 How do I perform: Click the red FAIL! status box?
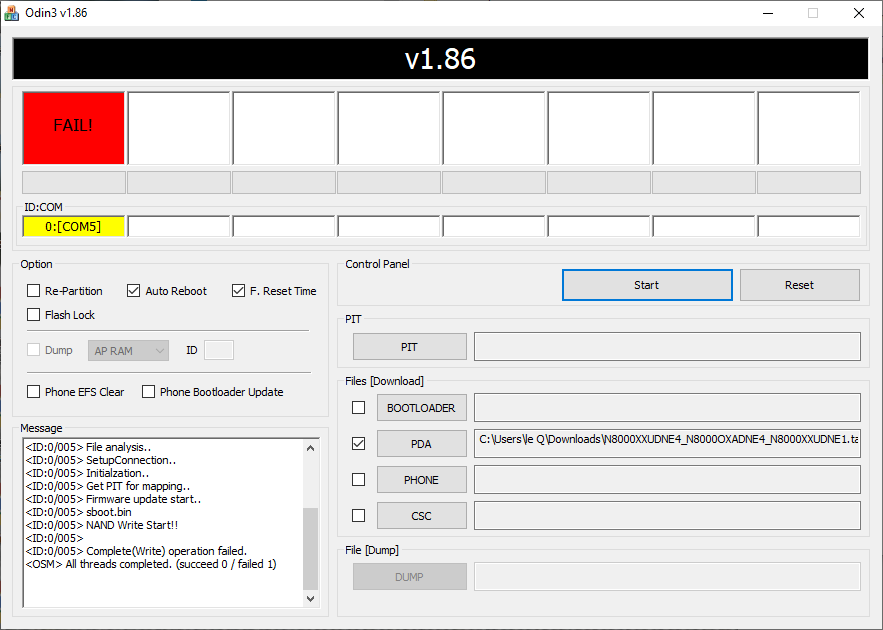click(74, 128)
